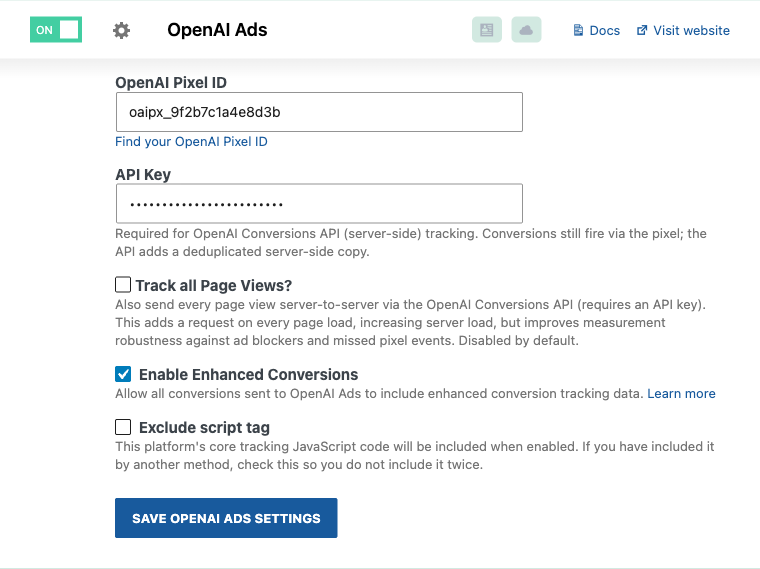
Task: Toggle the OpenAI Ads ON switch
Action: (56, 30)
